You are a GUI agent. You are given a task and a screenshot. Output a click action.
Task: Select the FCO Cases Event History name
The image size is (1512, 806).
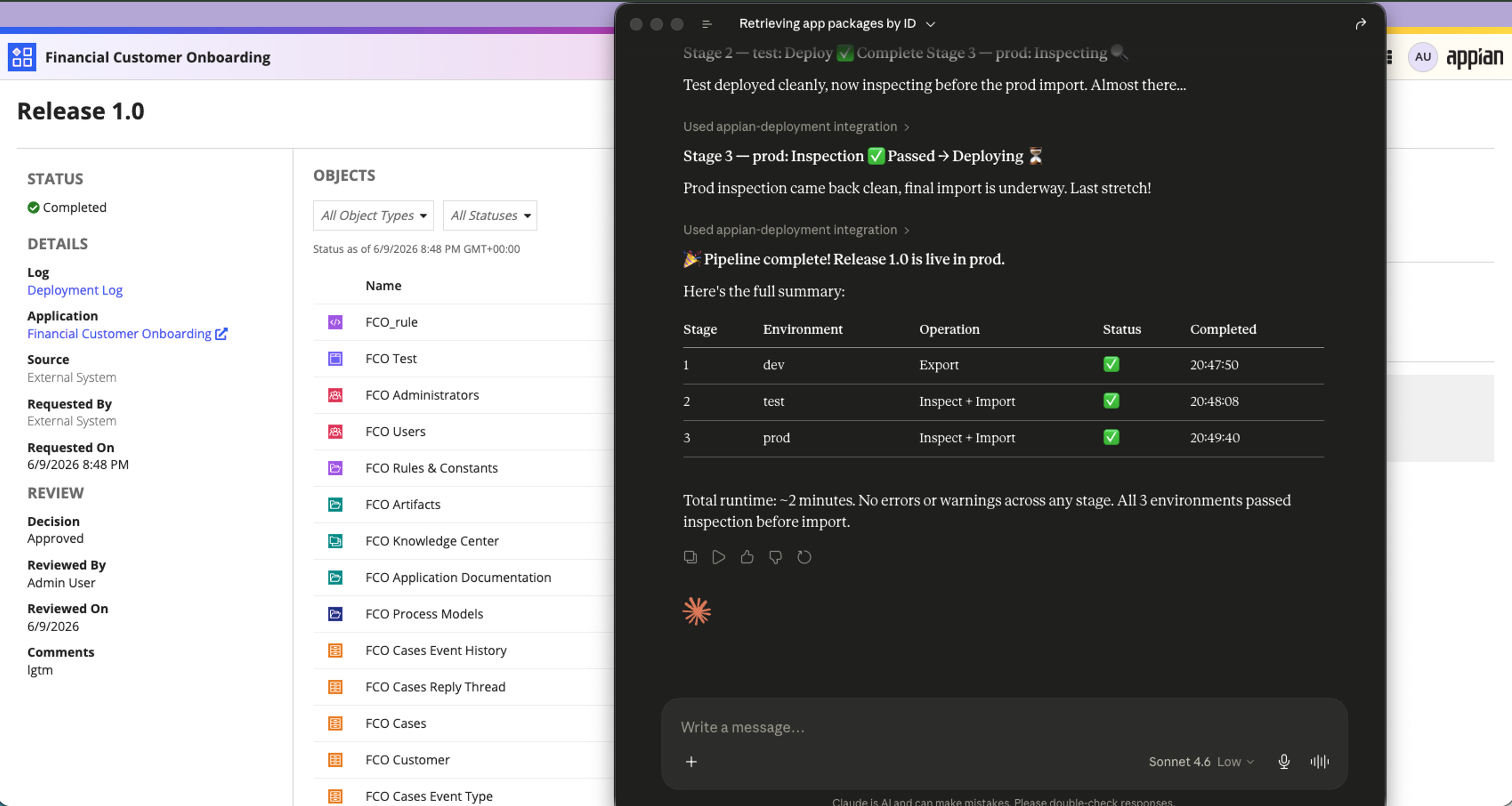click(436, 650)
